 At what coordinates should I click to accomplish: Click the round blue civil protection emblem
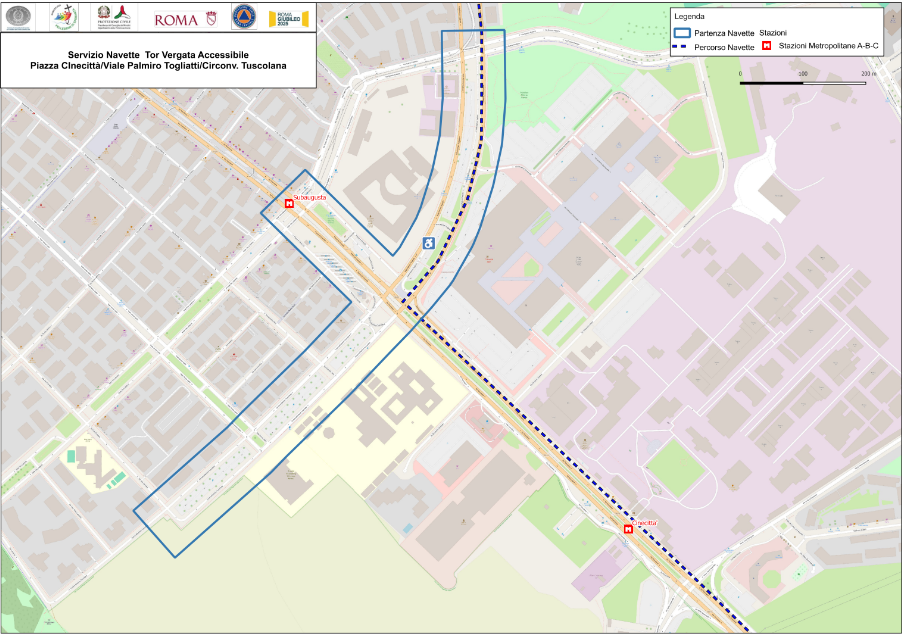tap(243, 17)
